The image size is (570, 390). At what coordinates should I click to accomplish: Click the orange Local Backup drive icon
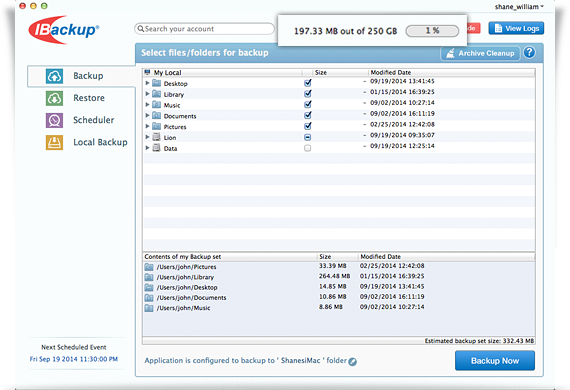(x=54, y=142)
